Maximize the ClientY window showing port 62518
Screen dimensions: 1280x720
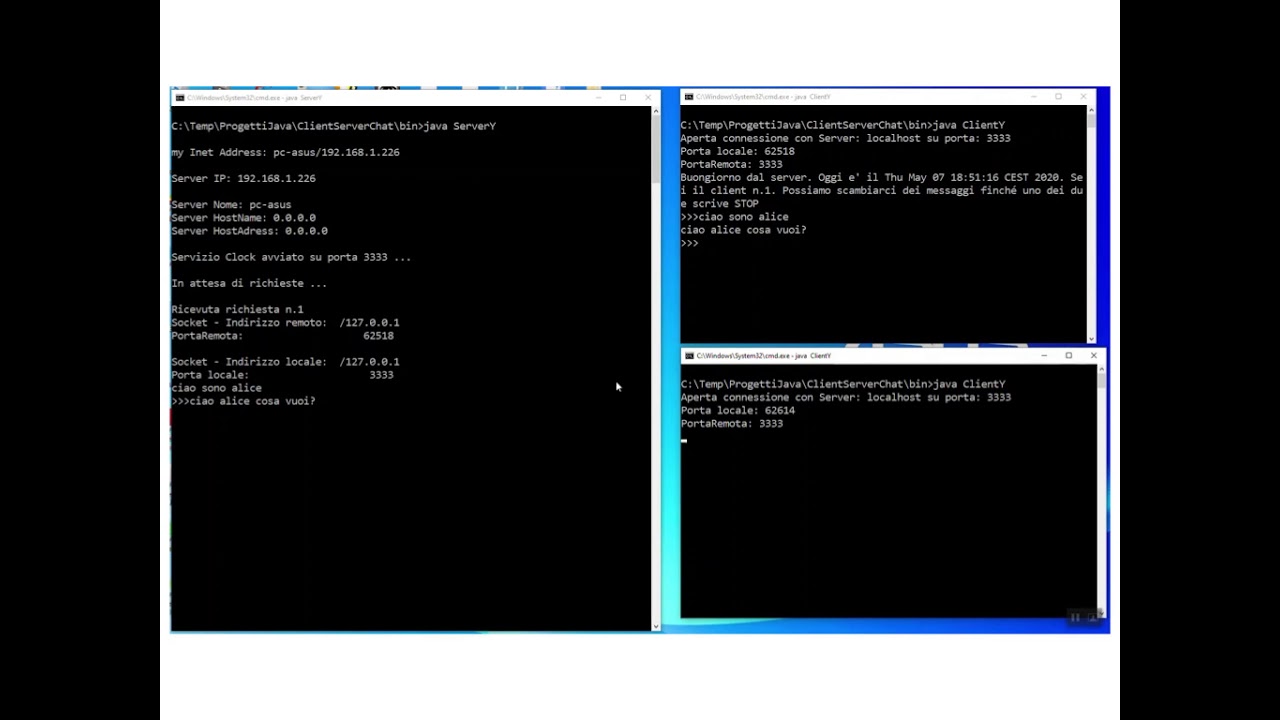1058,97
